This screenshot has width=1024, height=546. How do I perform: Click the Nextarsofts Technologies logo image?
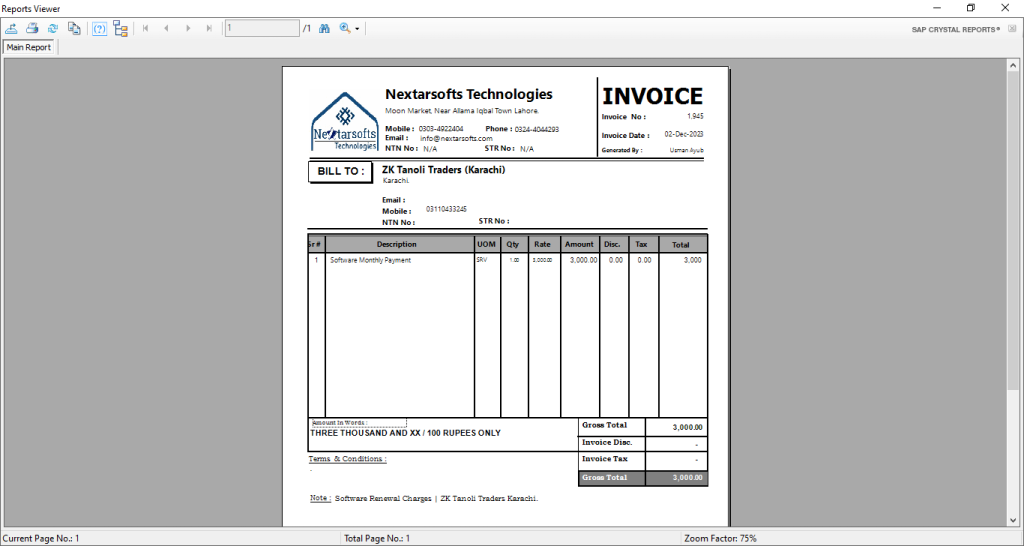tap(344, 121)
